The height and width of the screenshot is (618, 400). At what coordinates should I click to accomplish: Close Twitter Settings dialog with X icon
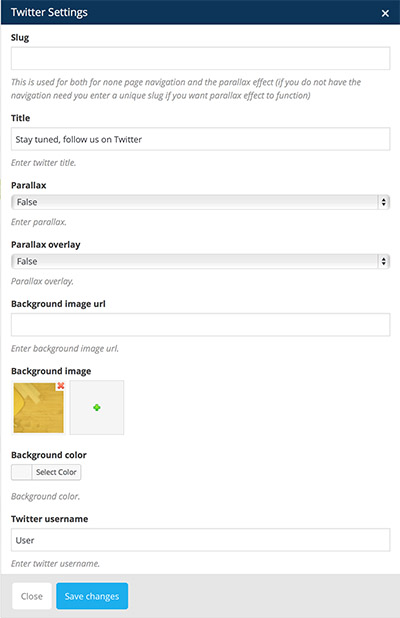click(x=385, y=13)
